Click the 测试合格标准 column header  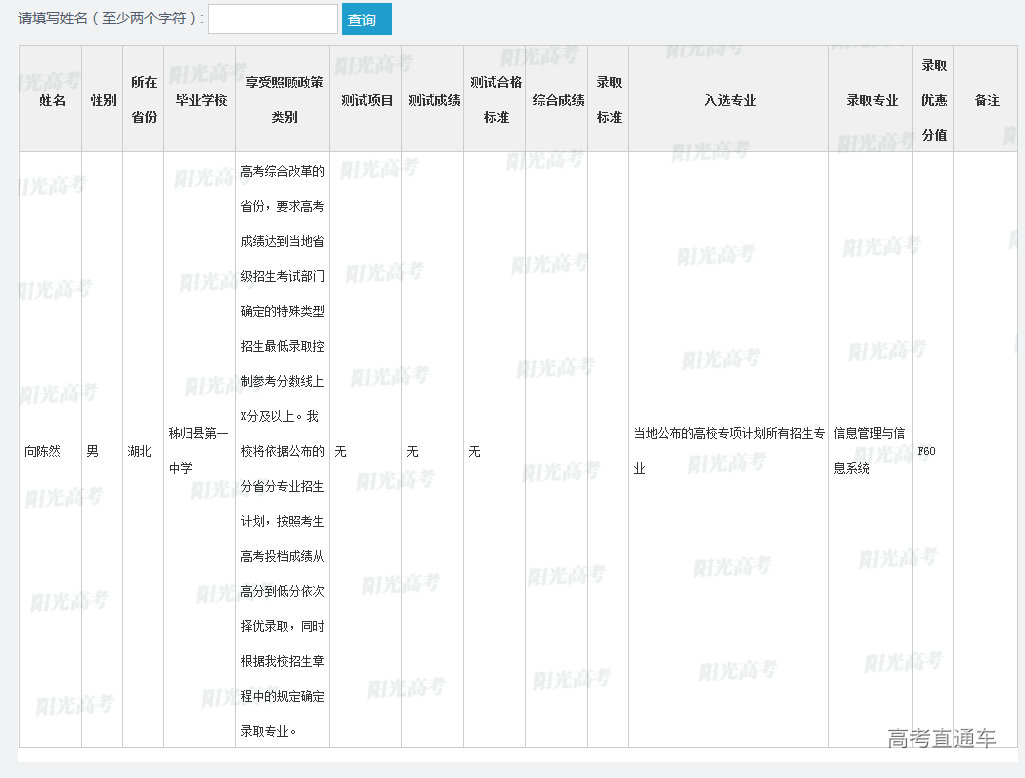tap(496, 100)
